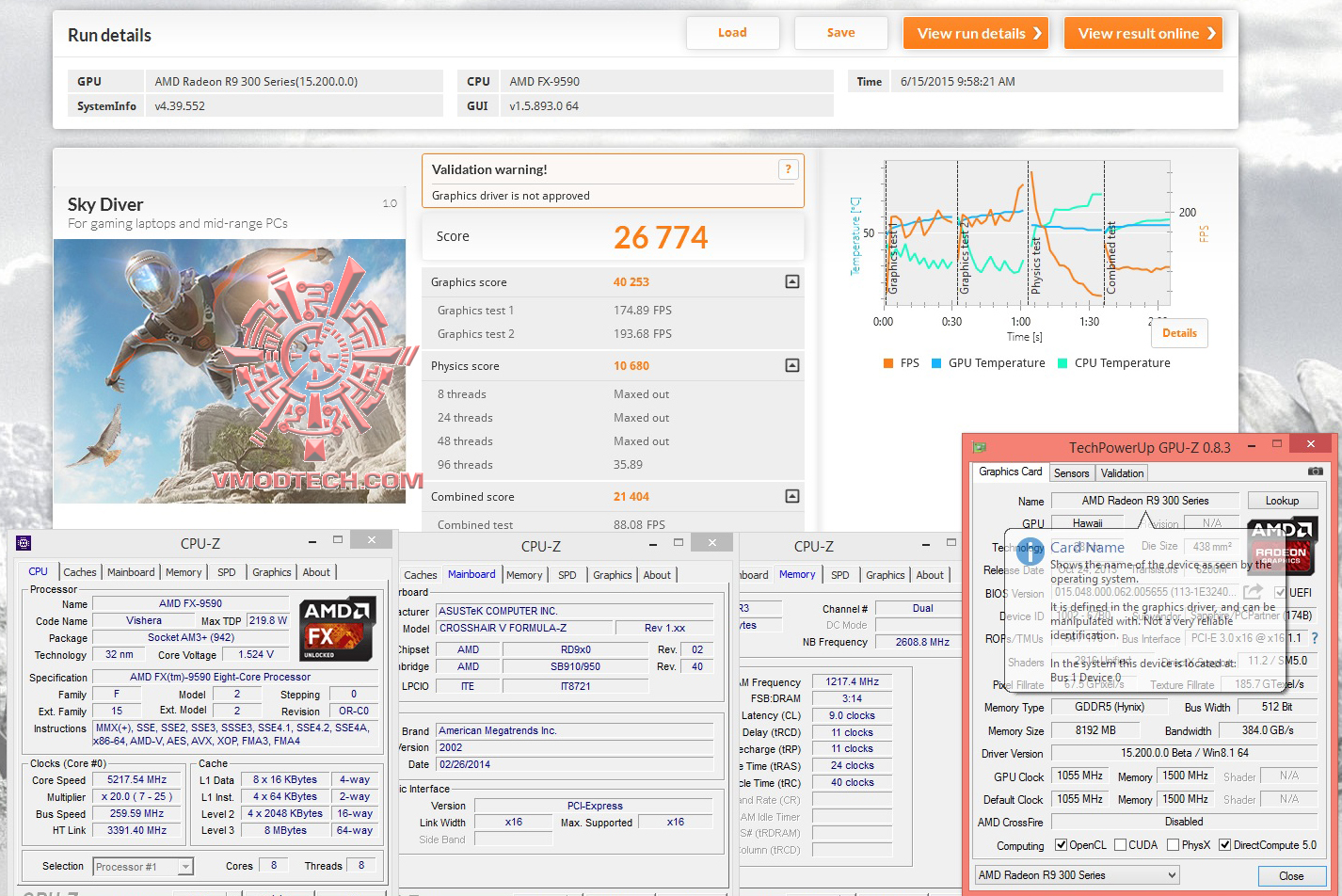Image resolution: width=1342 pixels, height=896 pixels.
Task: Click the AMD FX Unlocked logo in CPU-Z
Action: tap(337, 628)
